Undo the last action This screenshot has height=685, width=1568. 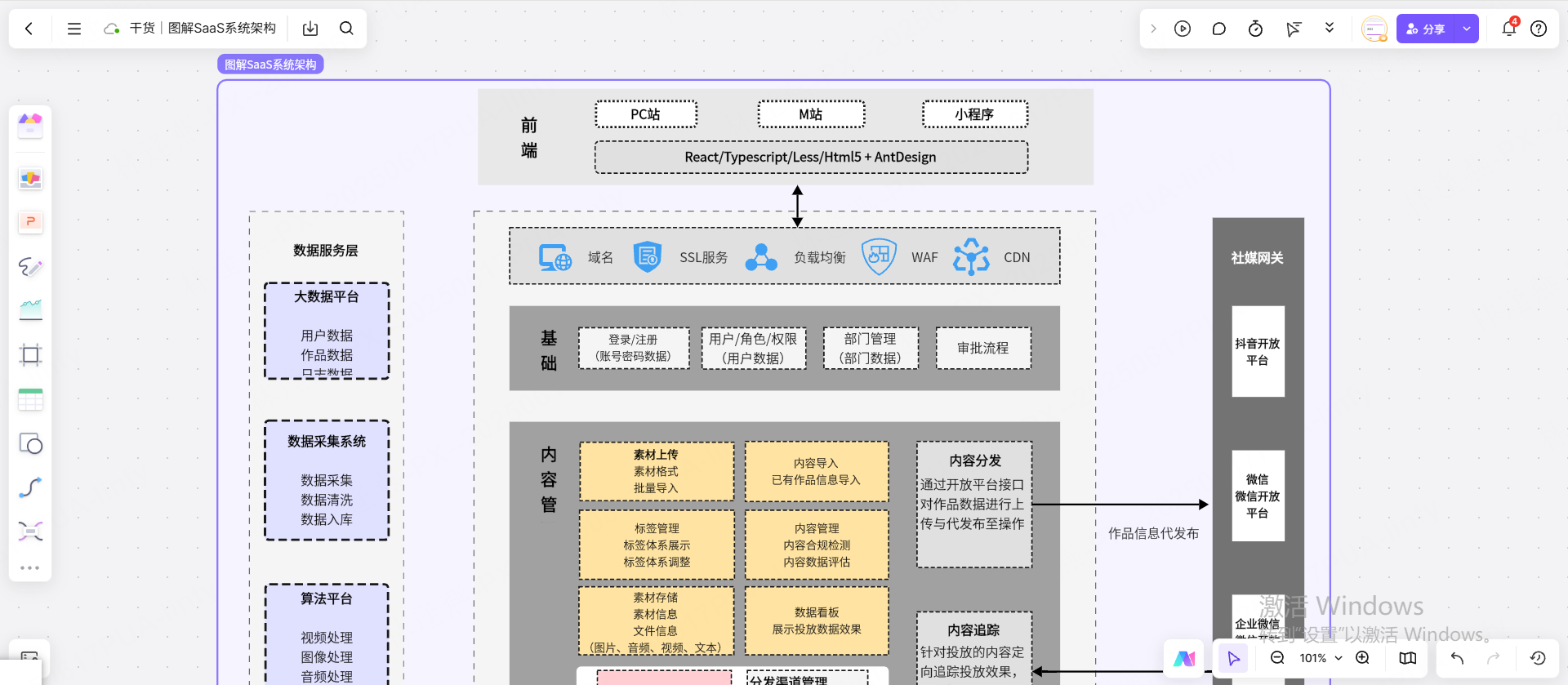point(1457,658)
